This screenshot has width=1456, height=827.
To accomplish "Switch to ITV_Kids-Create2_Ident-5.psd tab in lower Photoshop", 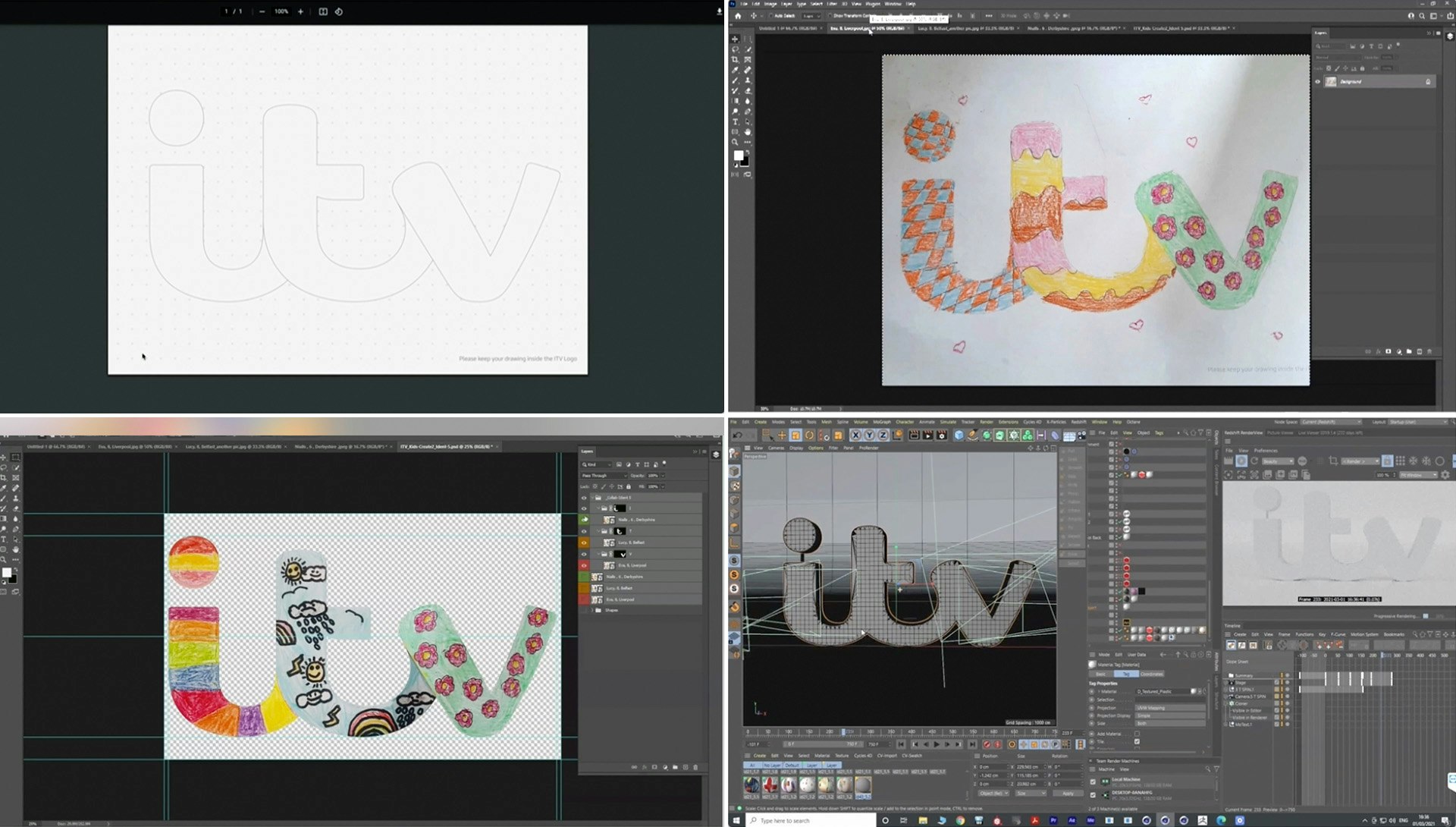I will point(446,446).
